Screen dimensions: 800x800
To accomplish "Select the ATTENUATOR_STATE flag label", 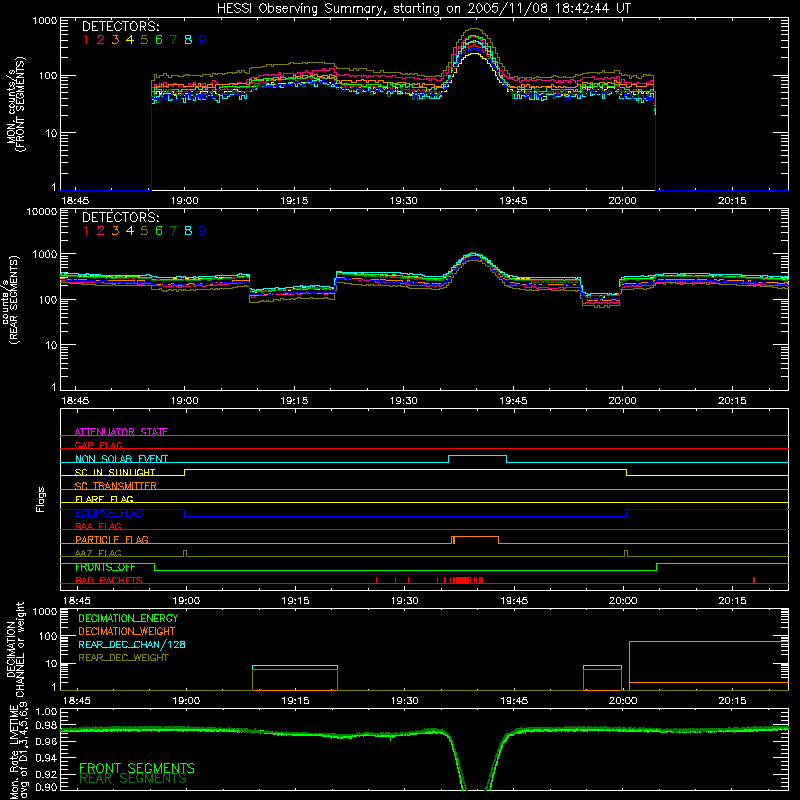I will (x=121, y=432).
